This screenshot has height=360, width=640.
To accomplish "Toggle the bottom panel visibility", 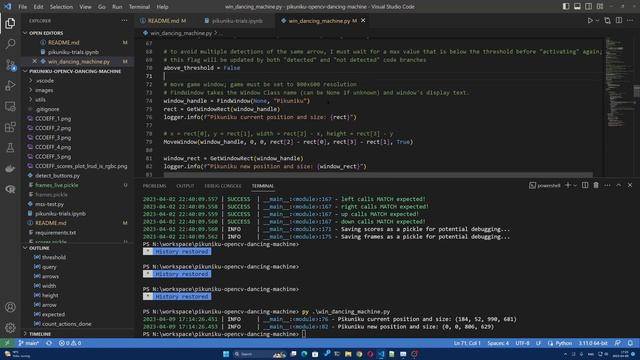I will click(x=577, y=7).
